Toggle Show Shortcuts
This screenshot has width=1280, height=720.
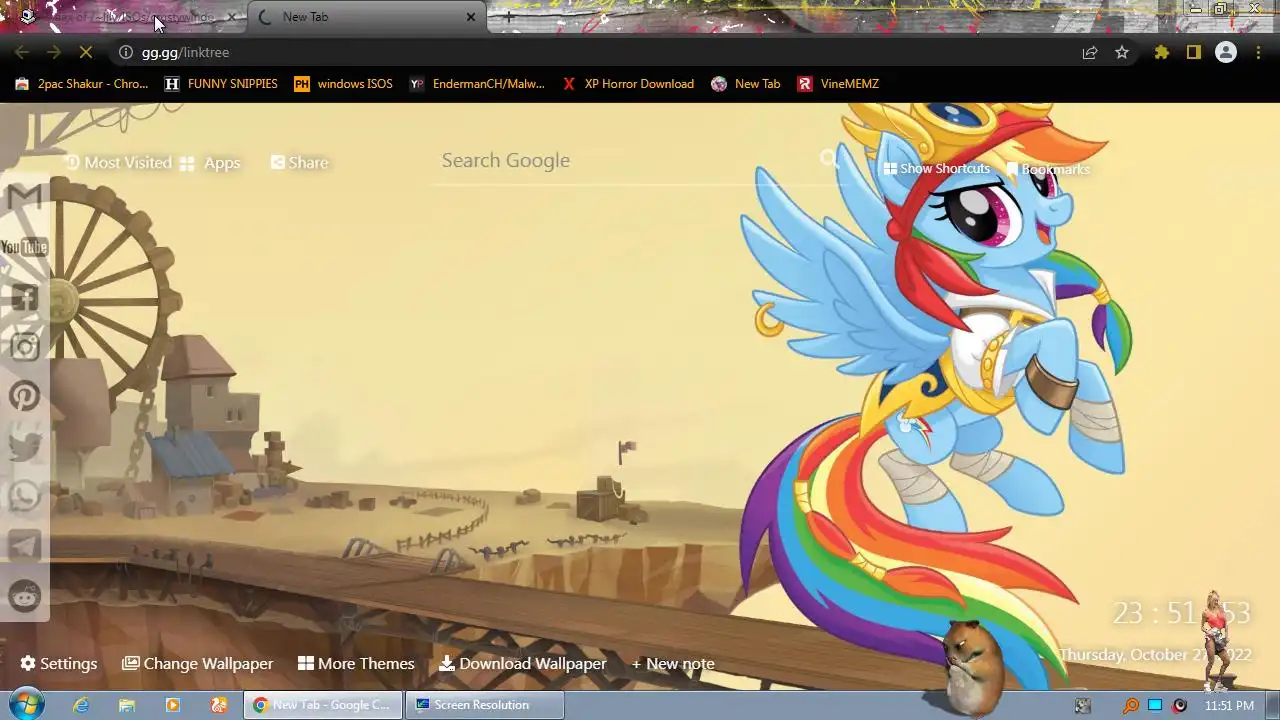point(936,169)
